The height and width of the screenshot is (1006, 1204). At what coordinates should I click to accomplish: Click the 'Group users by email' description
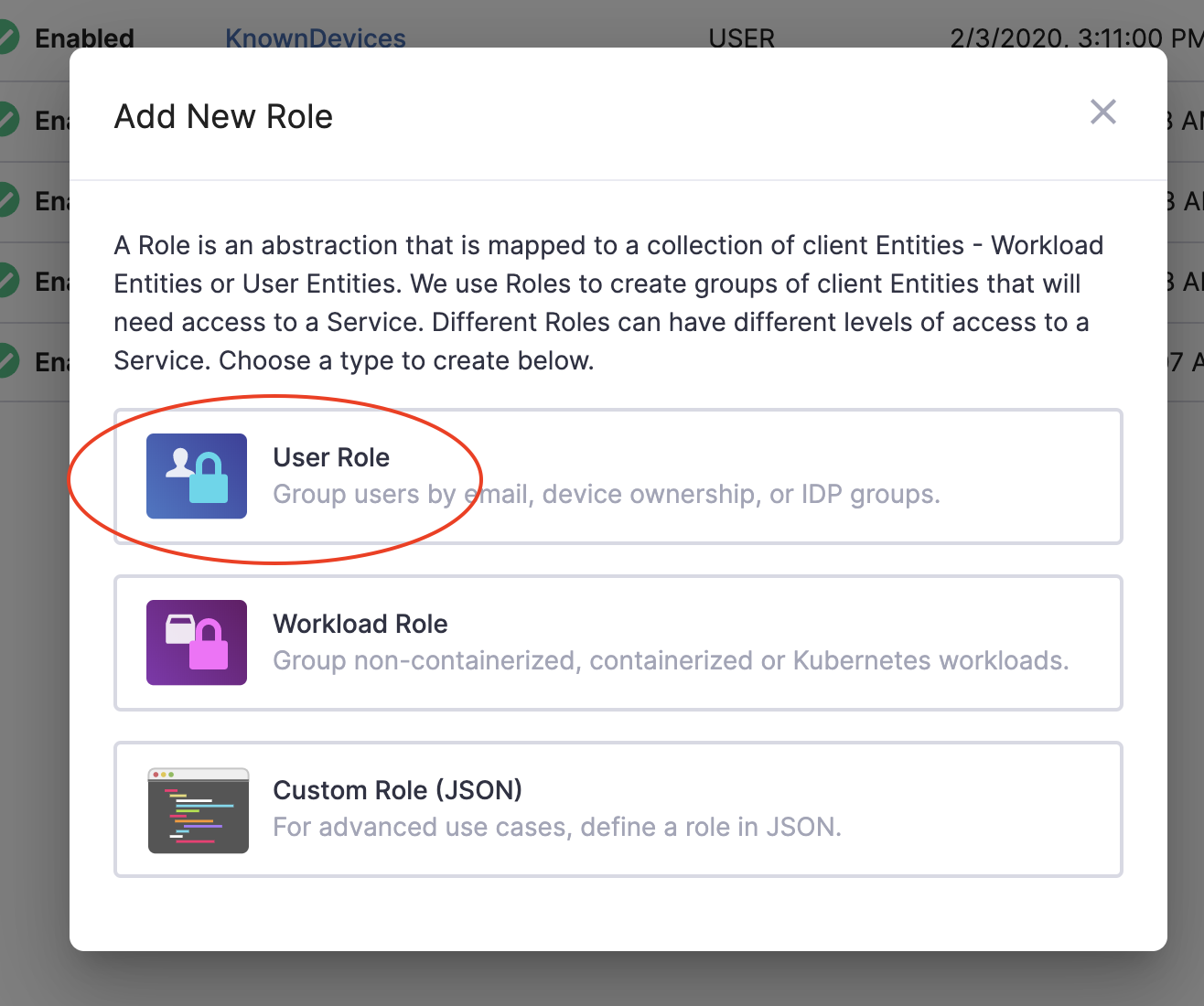606,495
